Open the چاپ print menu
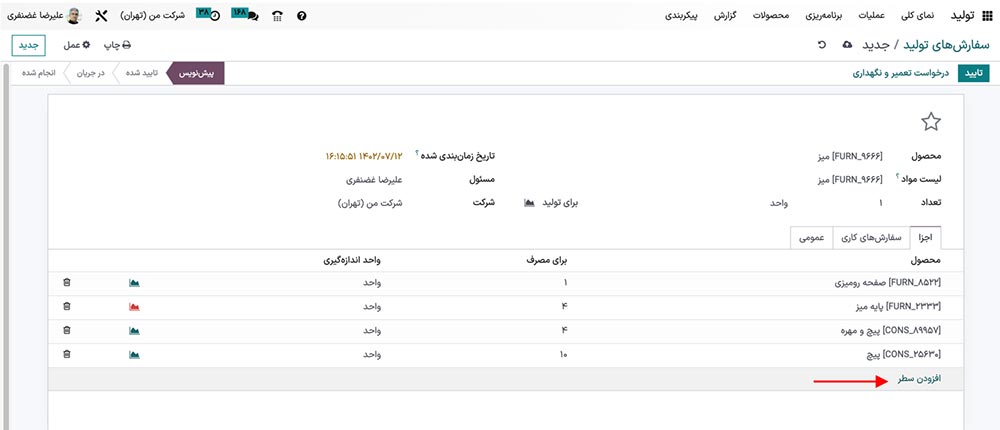Image resolution: width=1000 pixels, height=430 pixels. coord(117,45)
